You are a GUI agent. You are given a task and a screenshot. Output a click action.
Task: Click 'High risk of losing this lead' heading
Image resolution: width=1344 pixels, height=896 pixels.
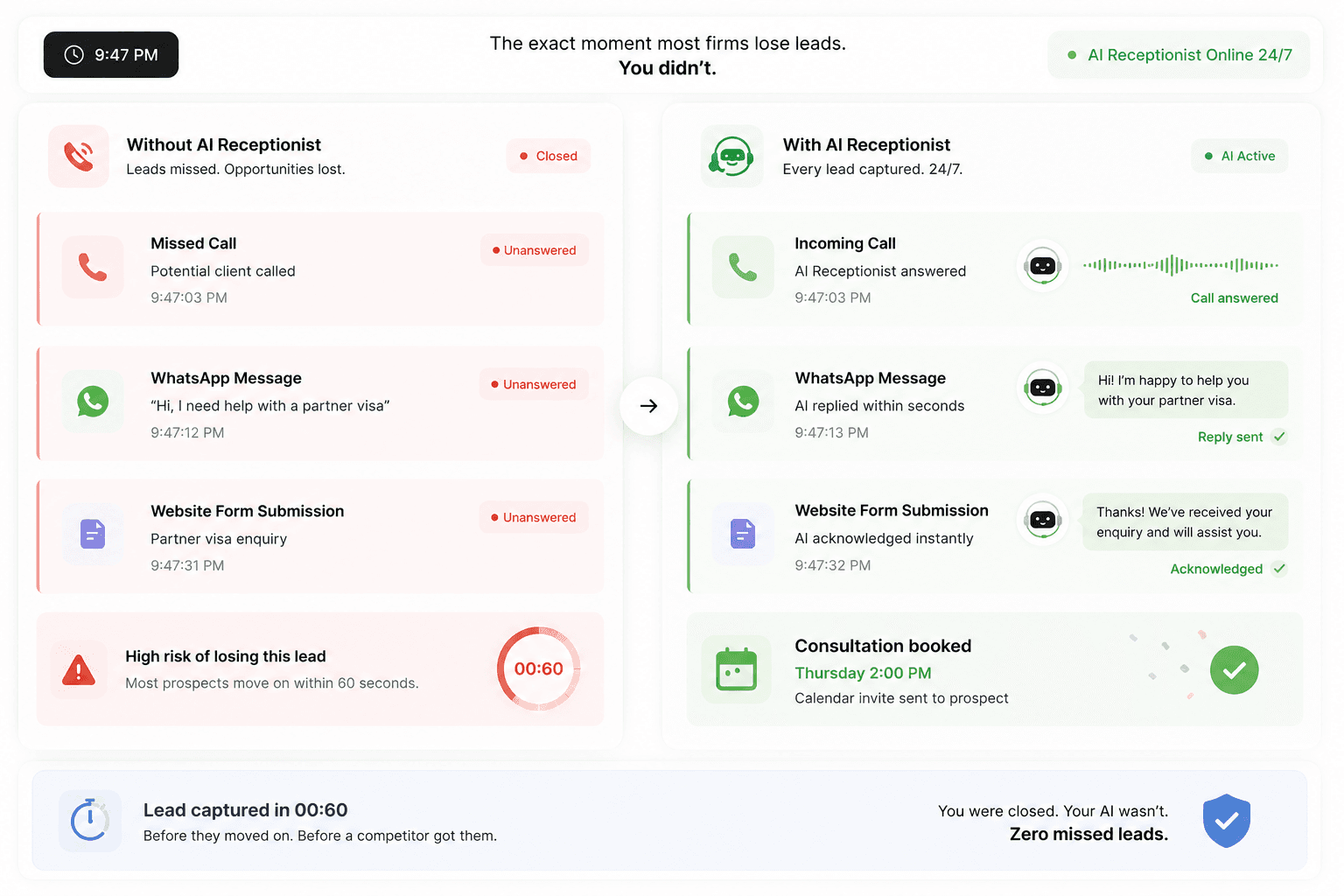pyautogui.click(x=226, y=656)
